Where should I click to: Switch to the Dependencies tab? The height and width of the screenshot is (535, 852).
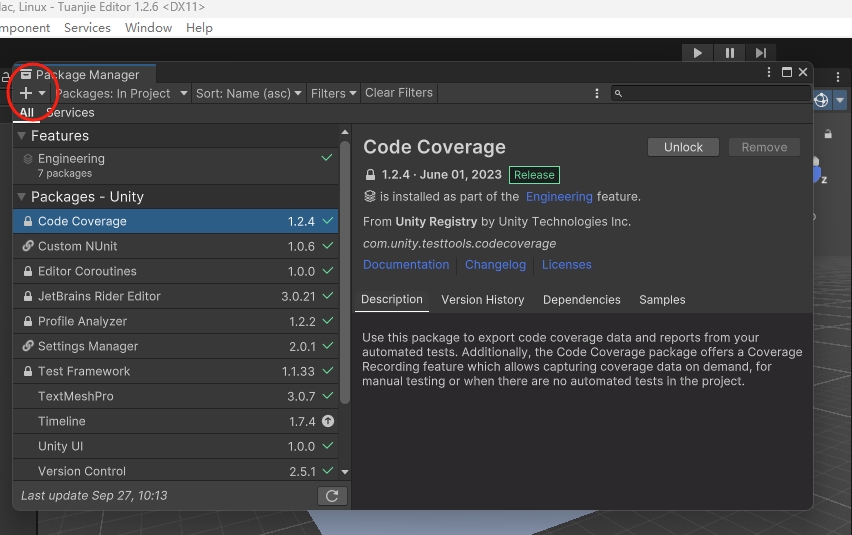[x=581, y=300]
